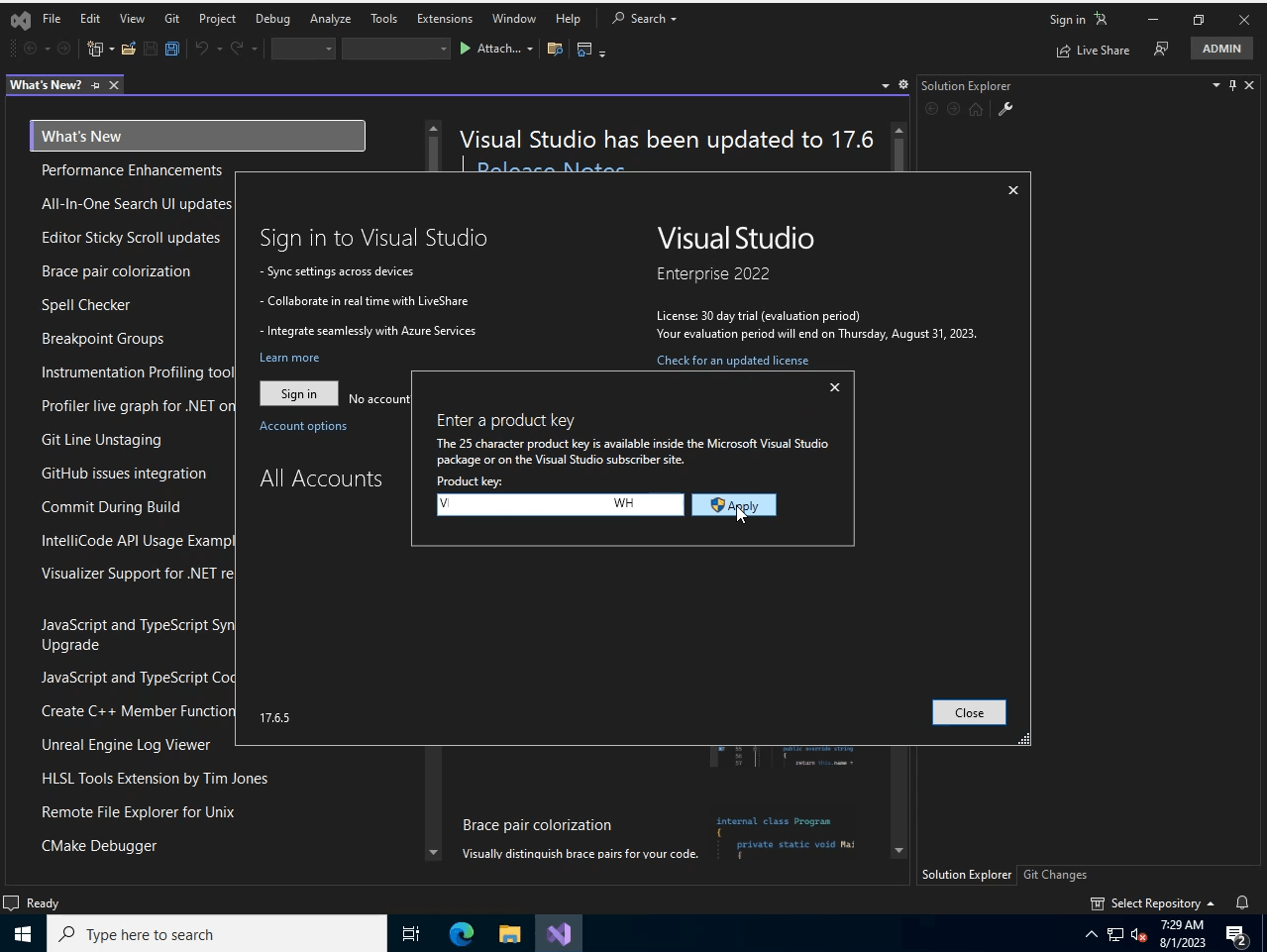Viewport: 1267px width, 952px height.
Task: Open the Git menu
Action: [x=171, y=19]
